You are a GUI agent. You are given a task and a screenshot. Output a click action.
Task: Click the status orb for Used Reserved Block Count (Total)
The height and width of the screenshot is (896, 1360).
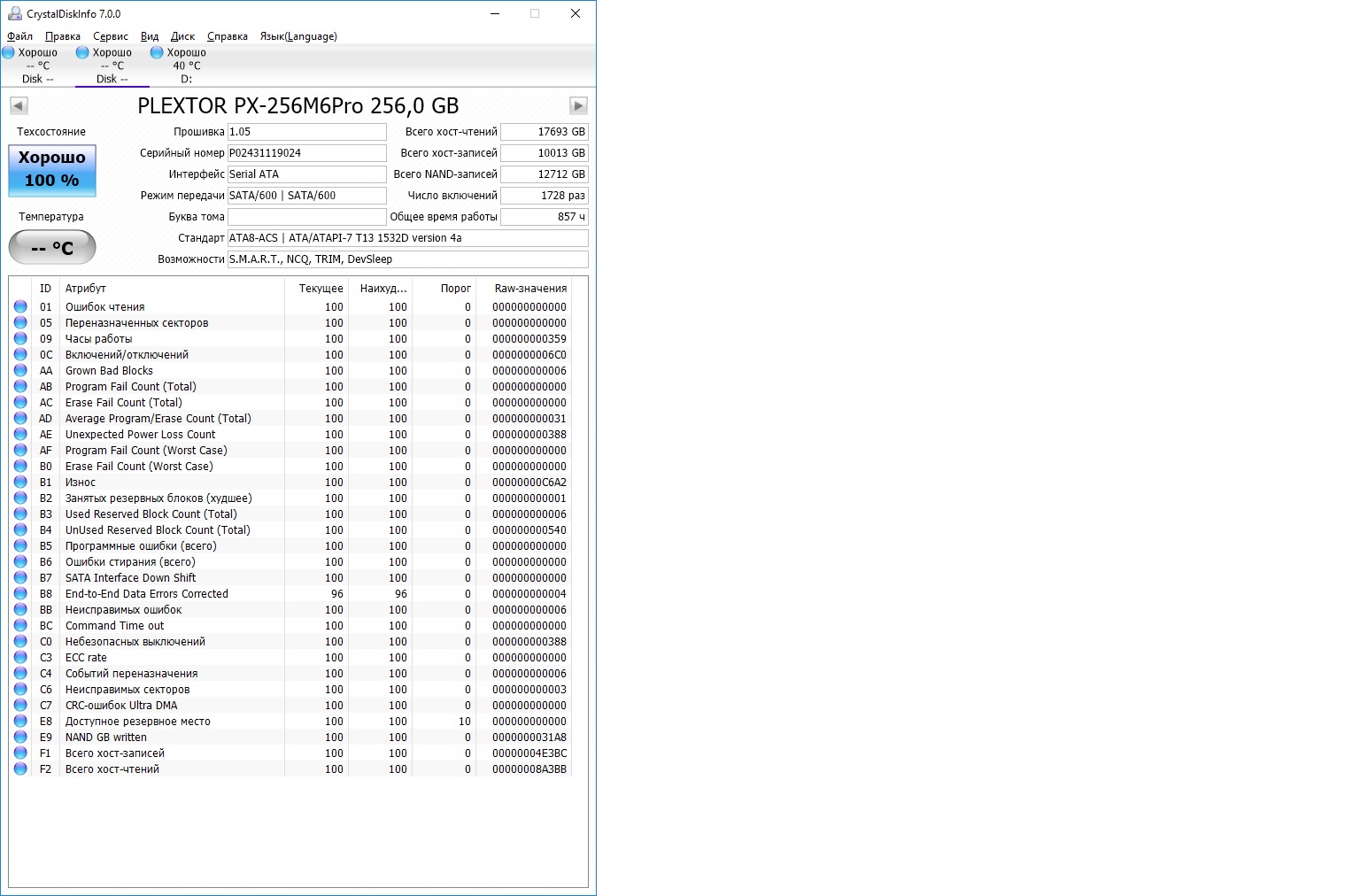pos(20,514)
